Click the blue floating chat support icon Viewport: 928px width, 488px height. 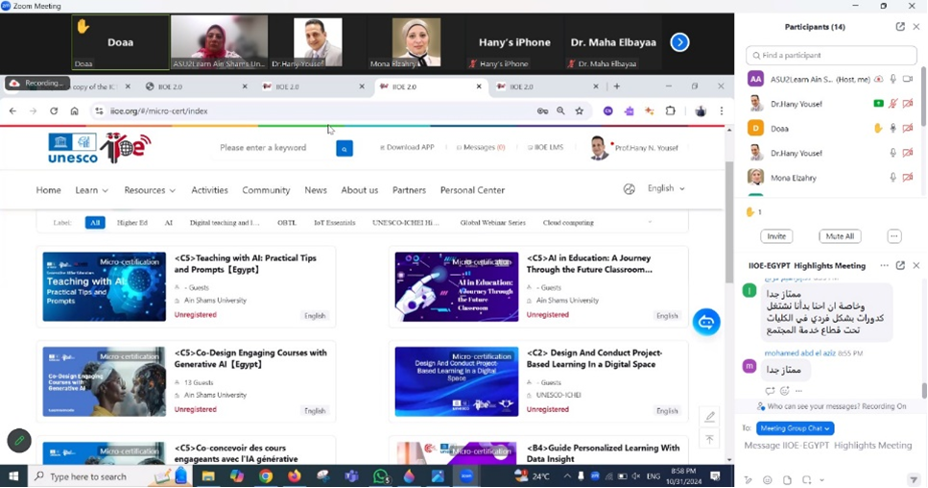pyautogui.click(x=706, y=322)
